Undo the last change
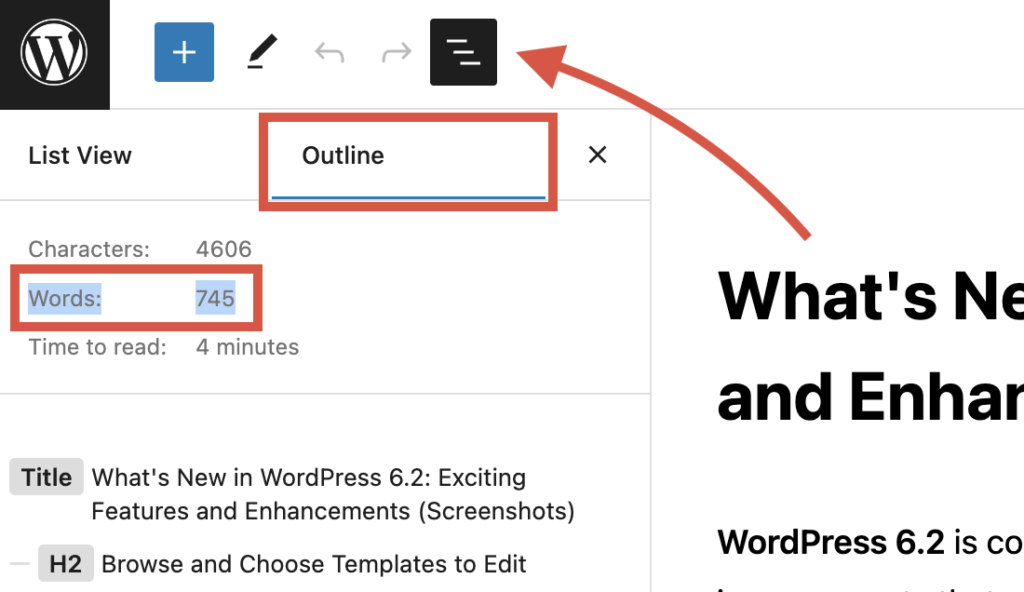This screenshot has width=1024, height=592. (x=329, y=53)
